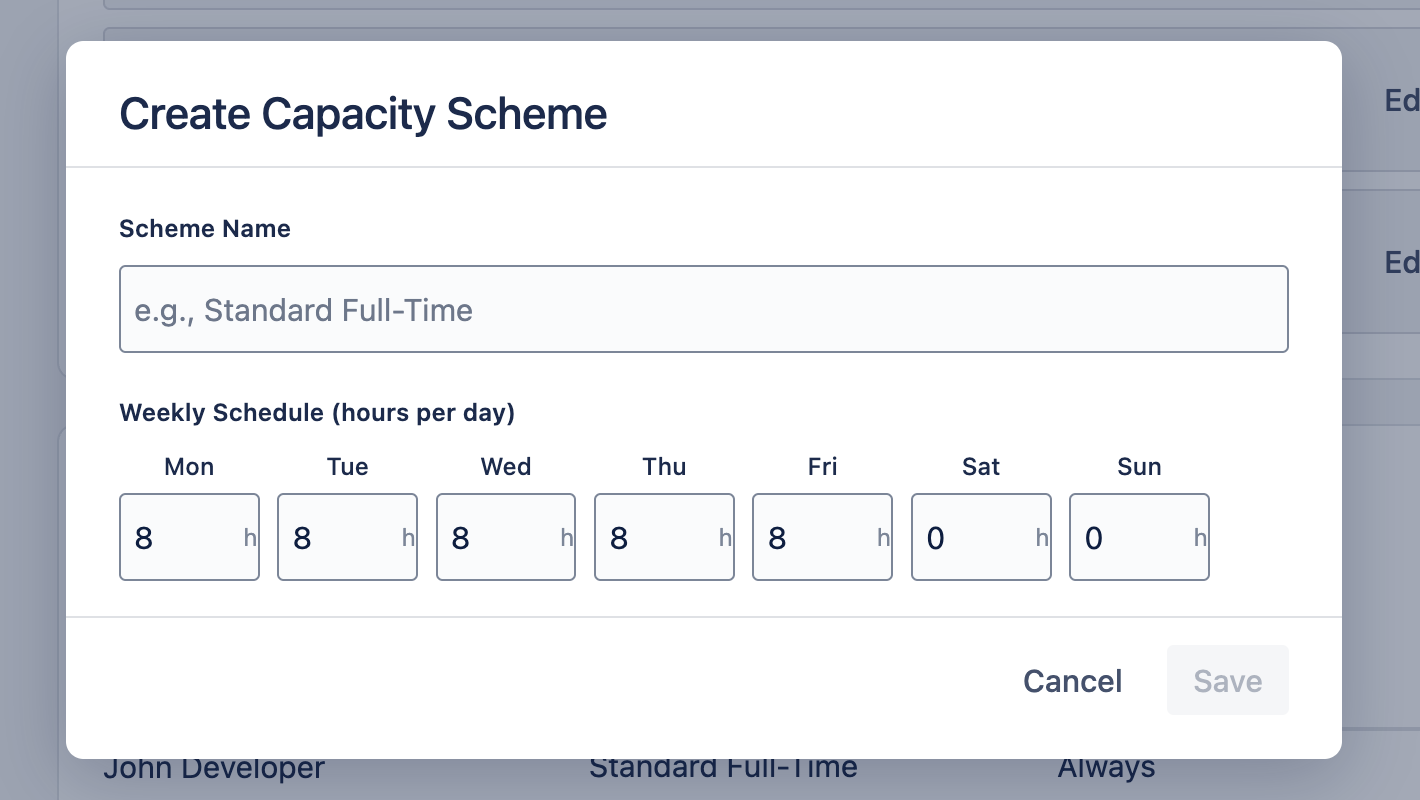This screenshot has height=800, width=1420.
Task: Select the Sunday hours field showing 0
Action: click(1139, 537)
